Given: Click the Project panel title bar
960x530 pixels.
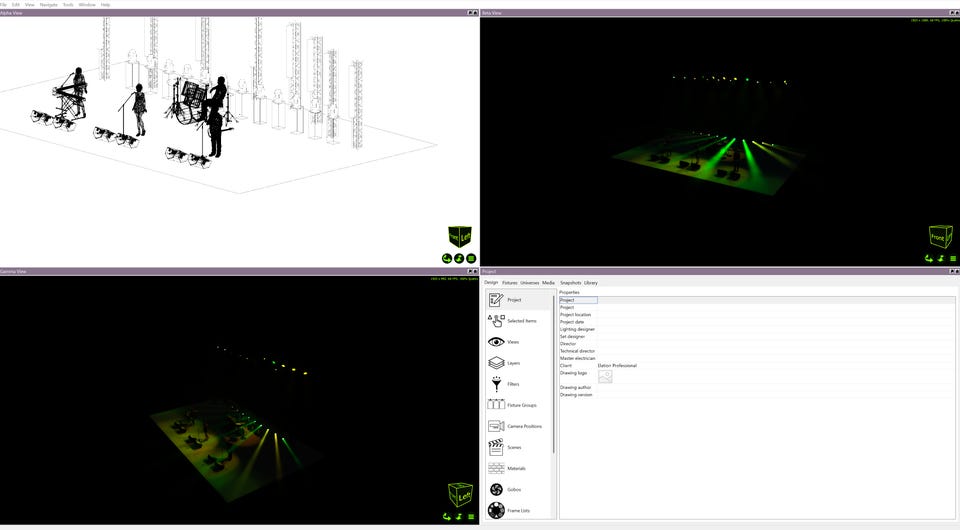Looking at the screenshot, I should point(720,271).
